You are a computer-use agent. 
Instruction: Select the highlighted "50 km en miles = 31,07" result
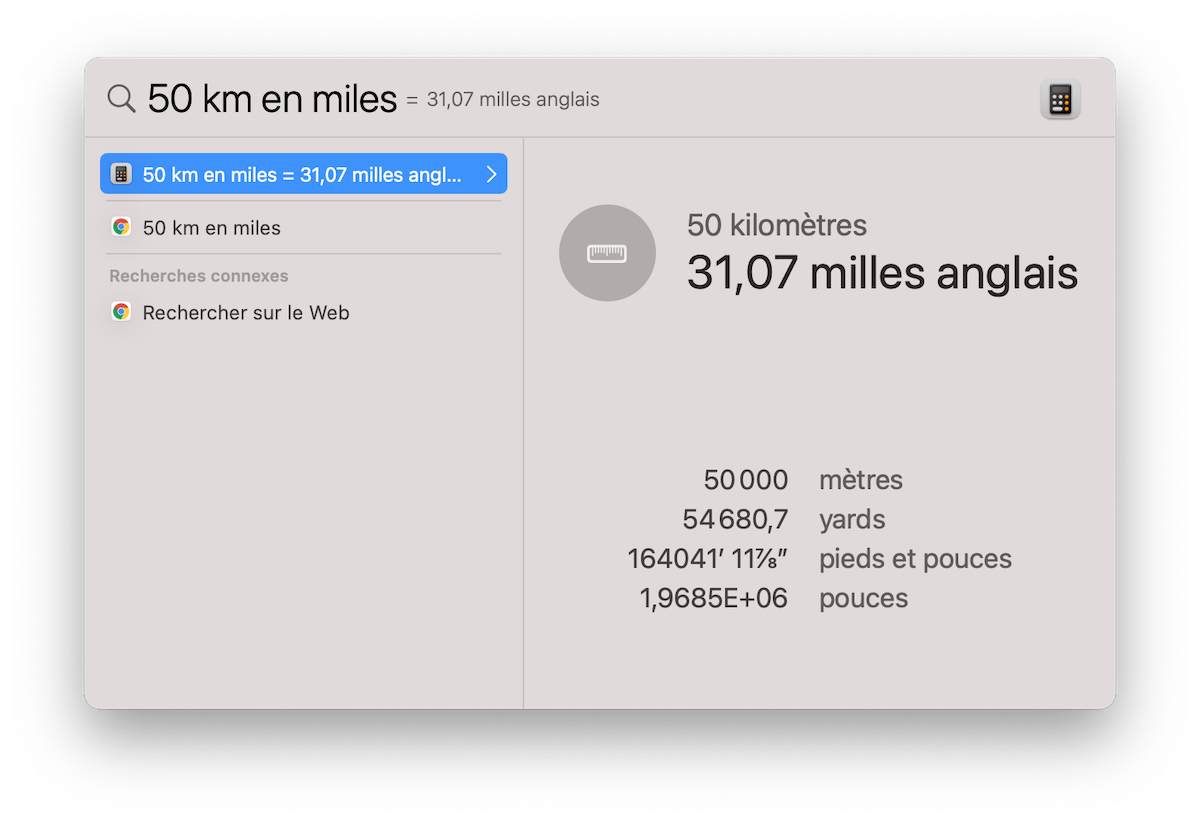coord(300,172)
